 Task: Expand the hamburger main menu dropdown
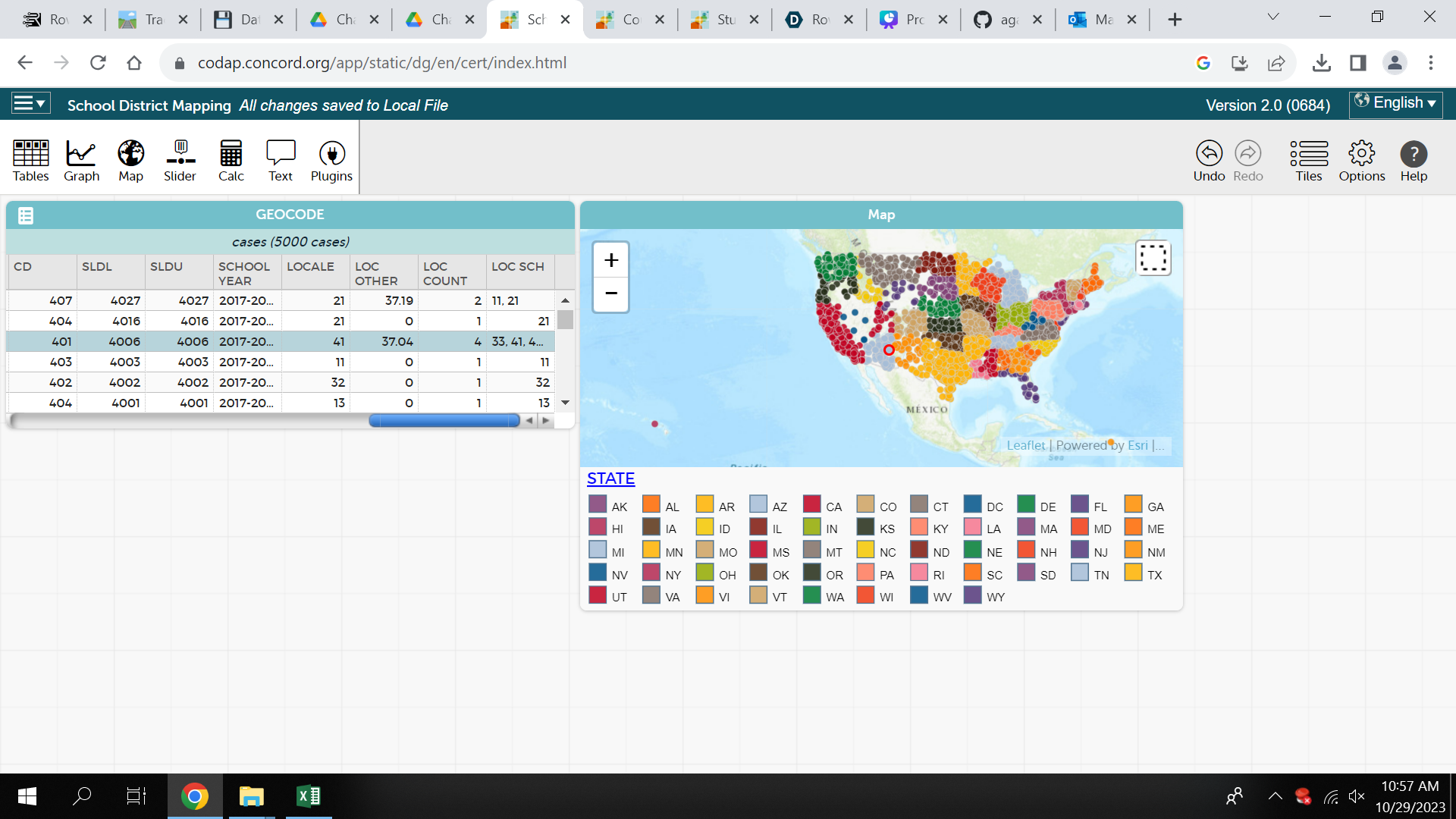30,103
